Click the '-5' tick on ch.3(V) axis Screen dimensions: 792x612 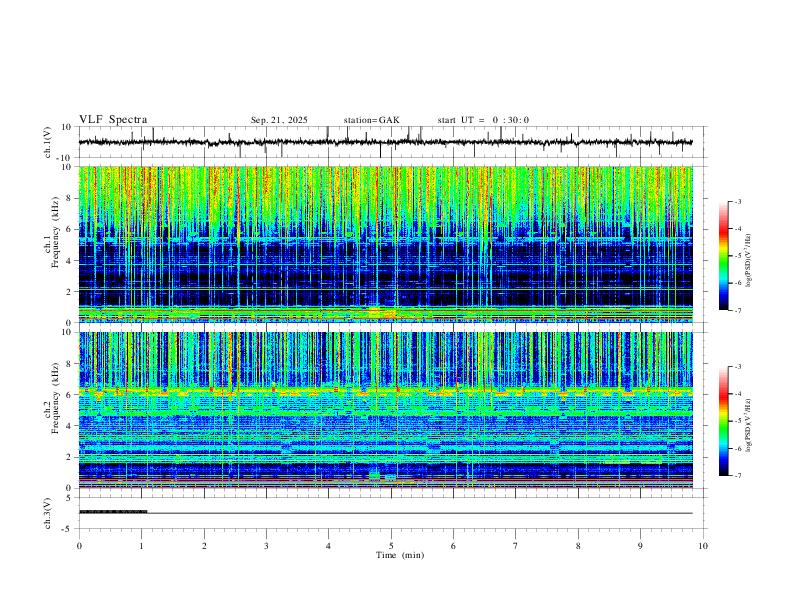[x=68, y=529]
